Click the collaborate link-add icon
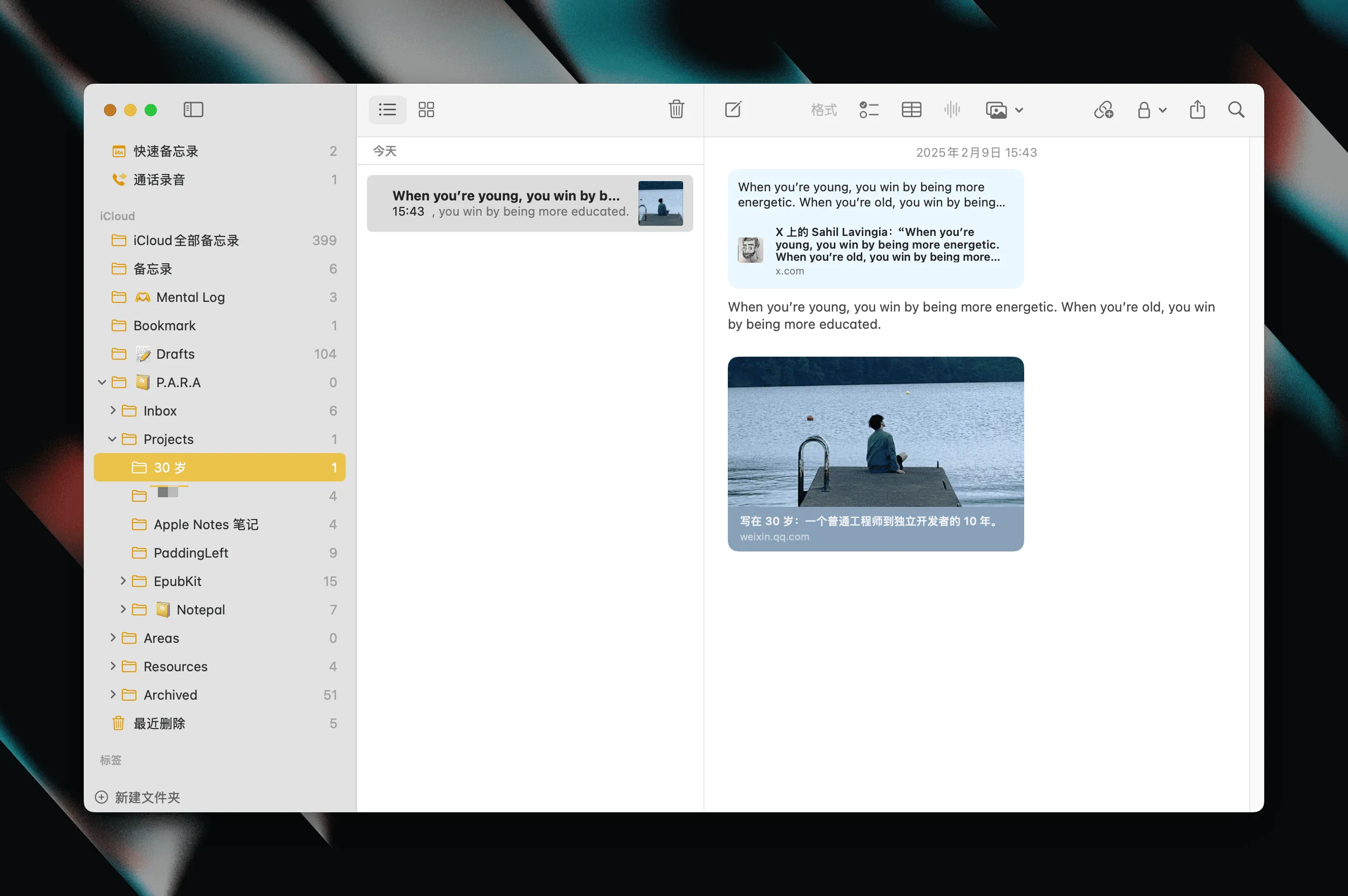This screenshot has width=1348, height=896. tap(1103, 110)
